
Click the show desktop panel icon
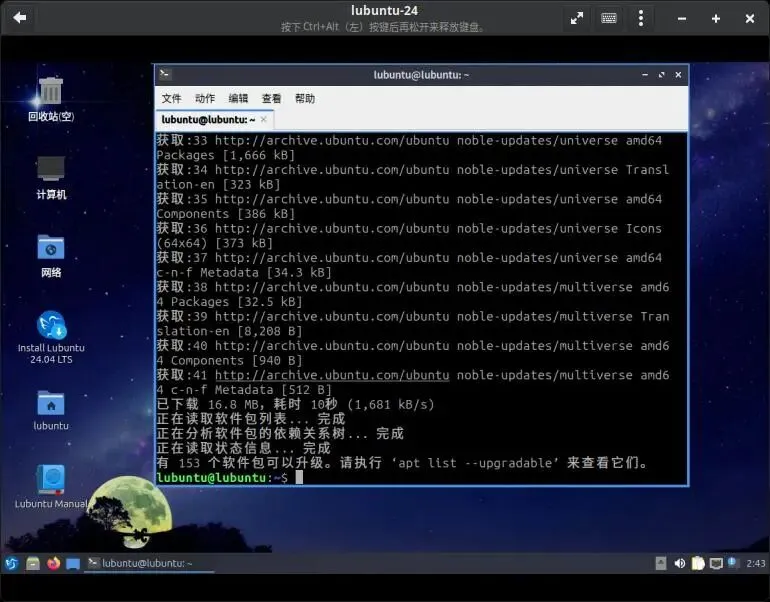(73, 564)
